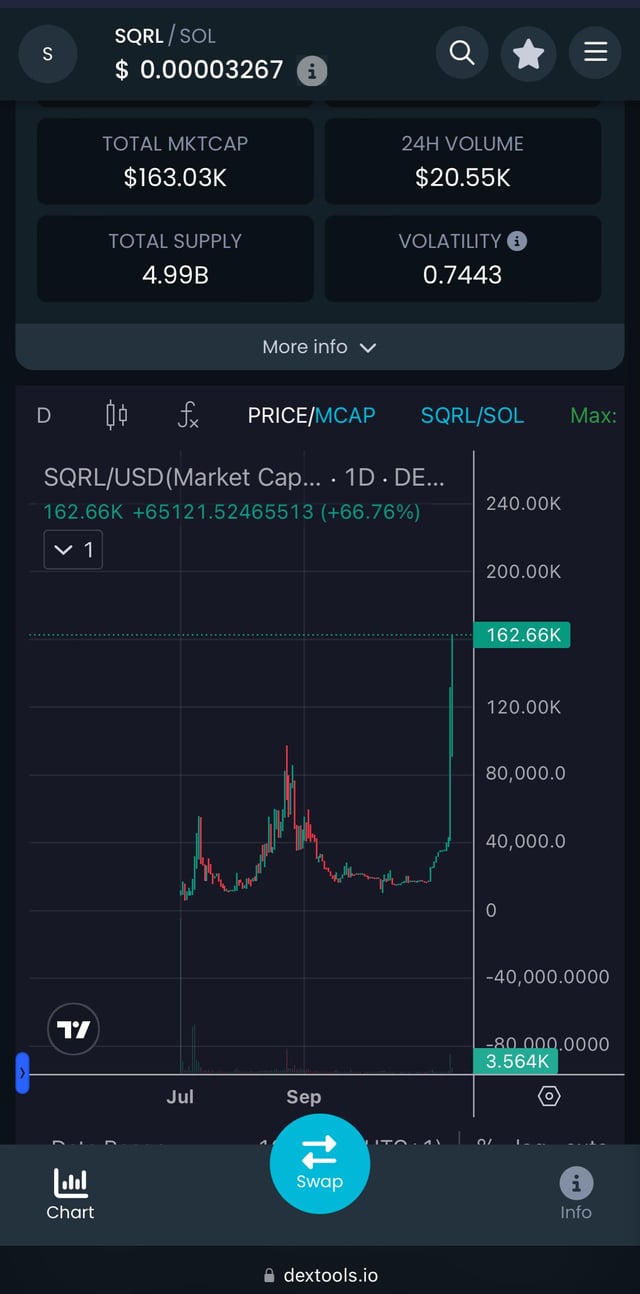Switch to the Info tab
This screenshot has width=640, height=1294.
point(575,1195)
